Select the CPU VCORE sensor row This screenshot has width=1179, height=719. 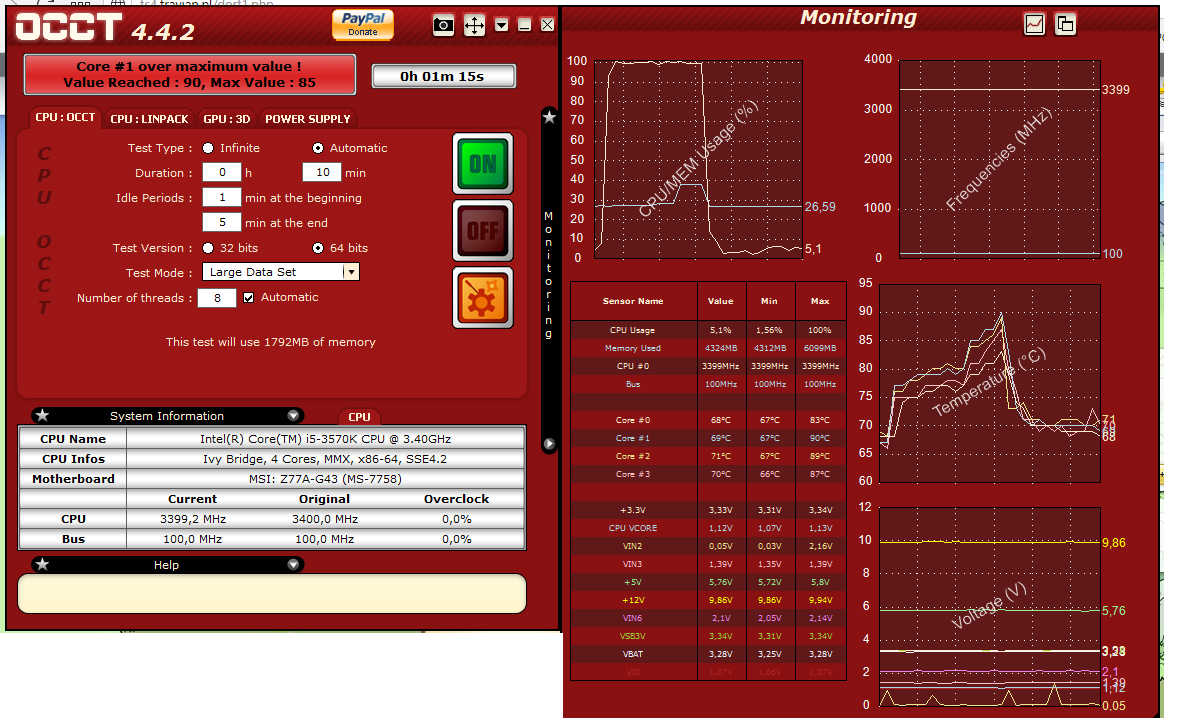coord(708,528)
